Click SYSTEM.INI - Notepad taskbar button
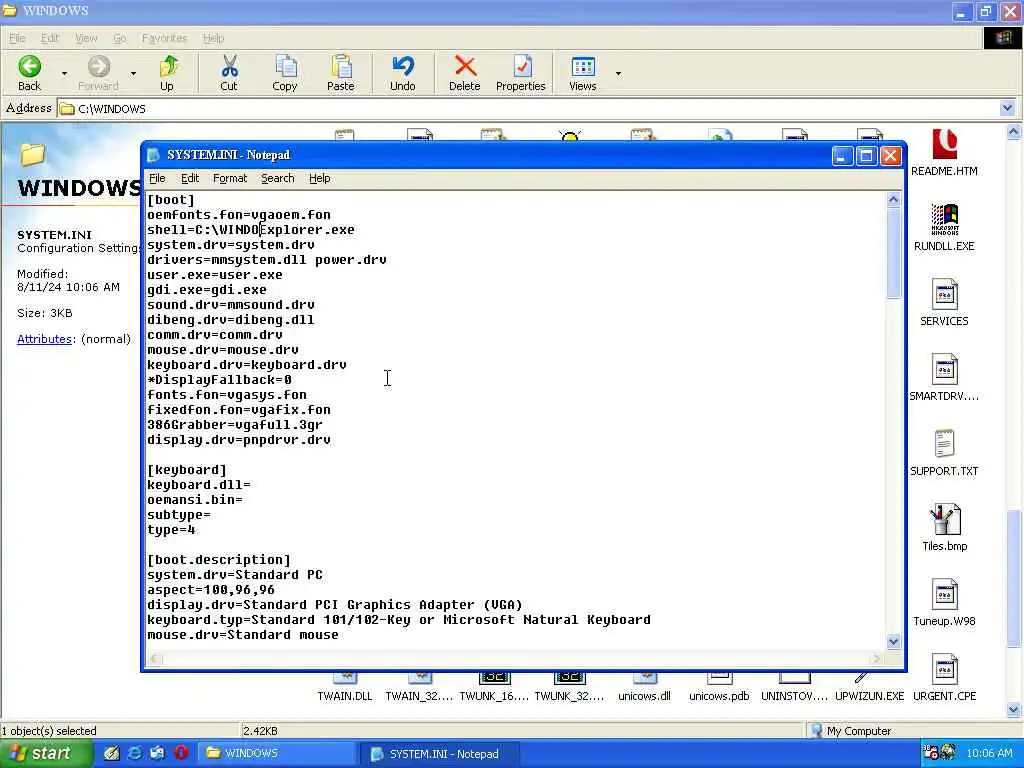1024x768 pixels. click(x=439, y=754)
